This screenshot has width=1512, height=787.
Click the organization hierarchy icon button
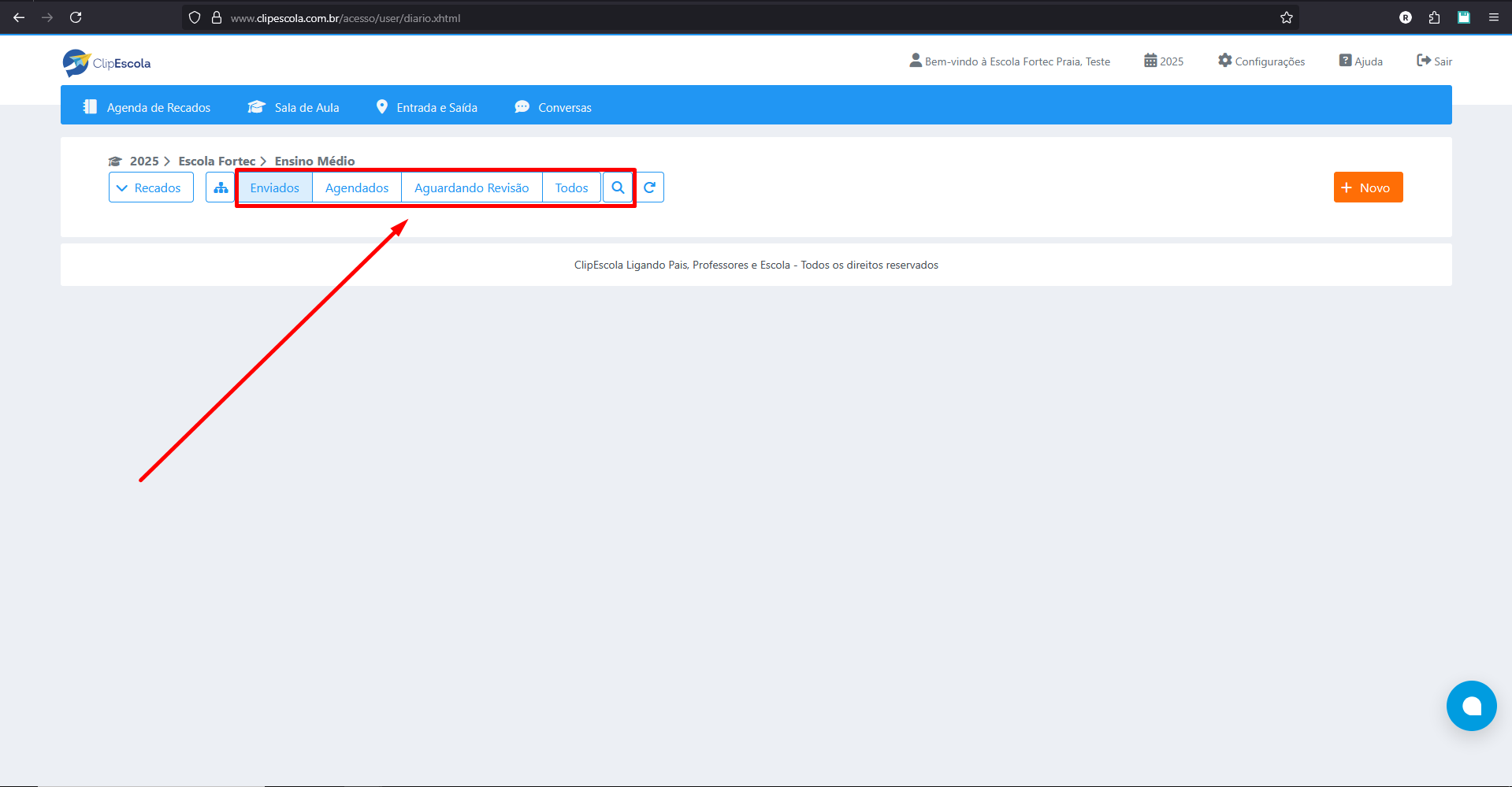[x=221, y=187]
